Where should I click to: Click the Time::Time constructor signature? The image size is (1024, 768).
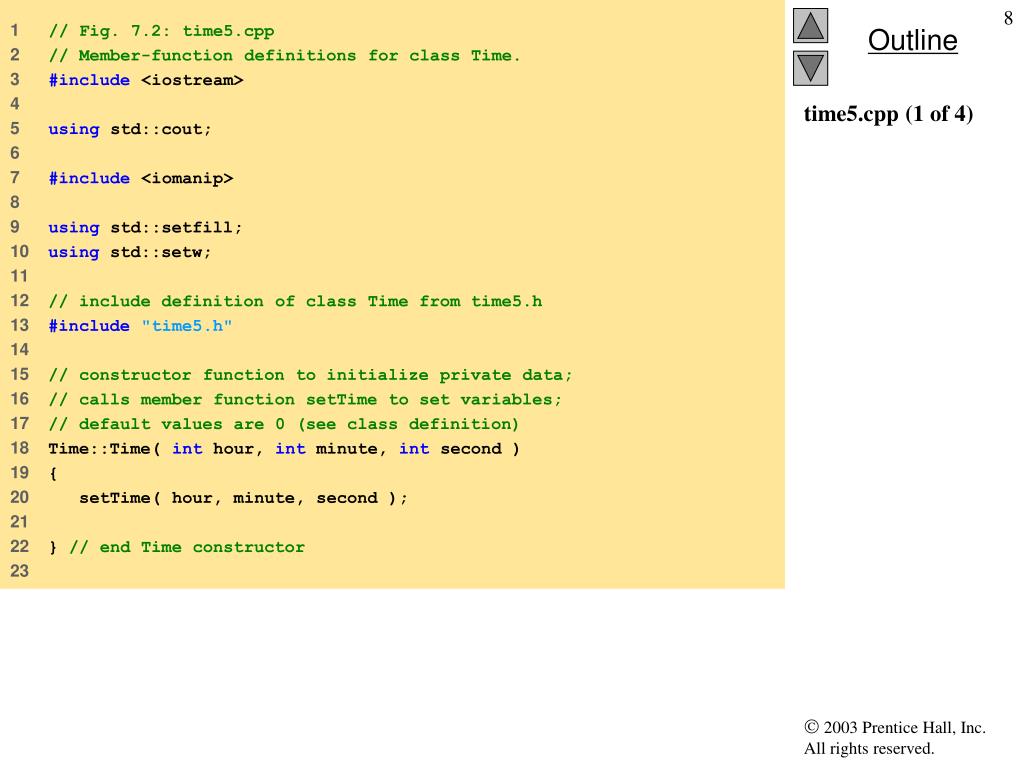pos(284,449)
